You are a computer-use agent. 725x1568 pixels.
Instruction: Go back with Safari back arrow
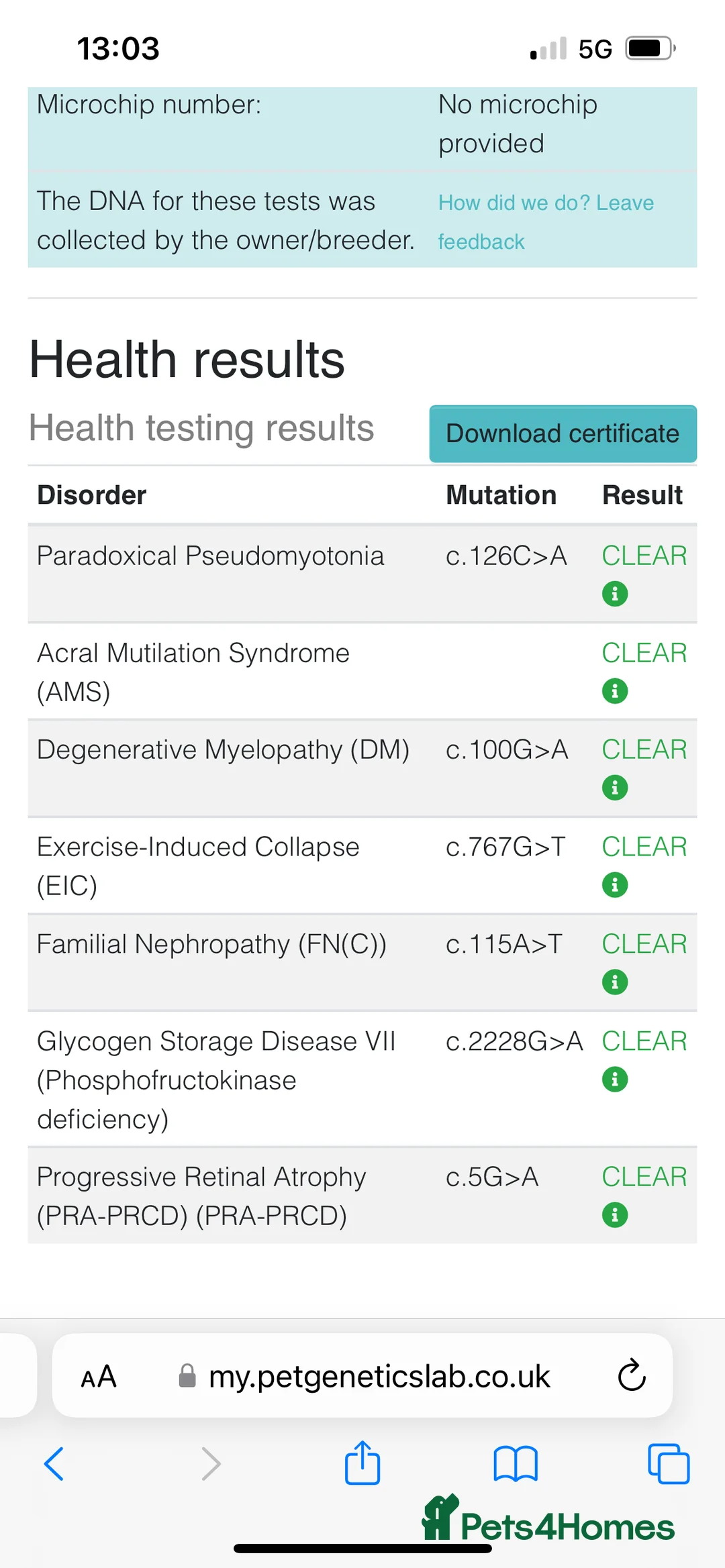tap(54, 1463)
